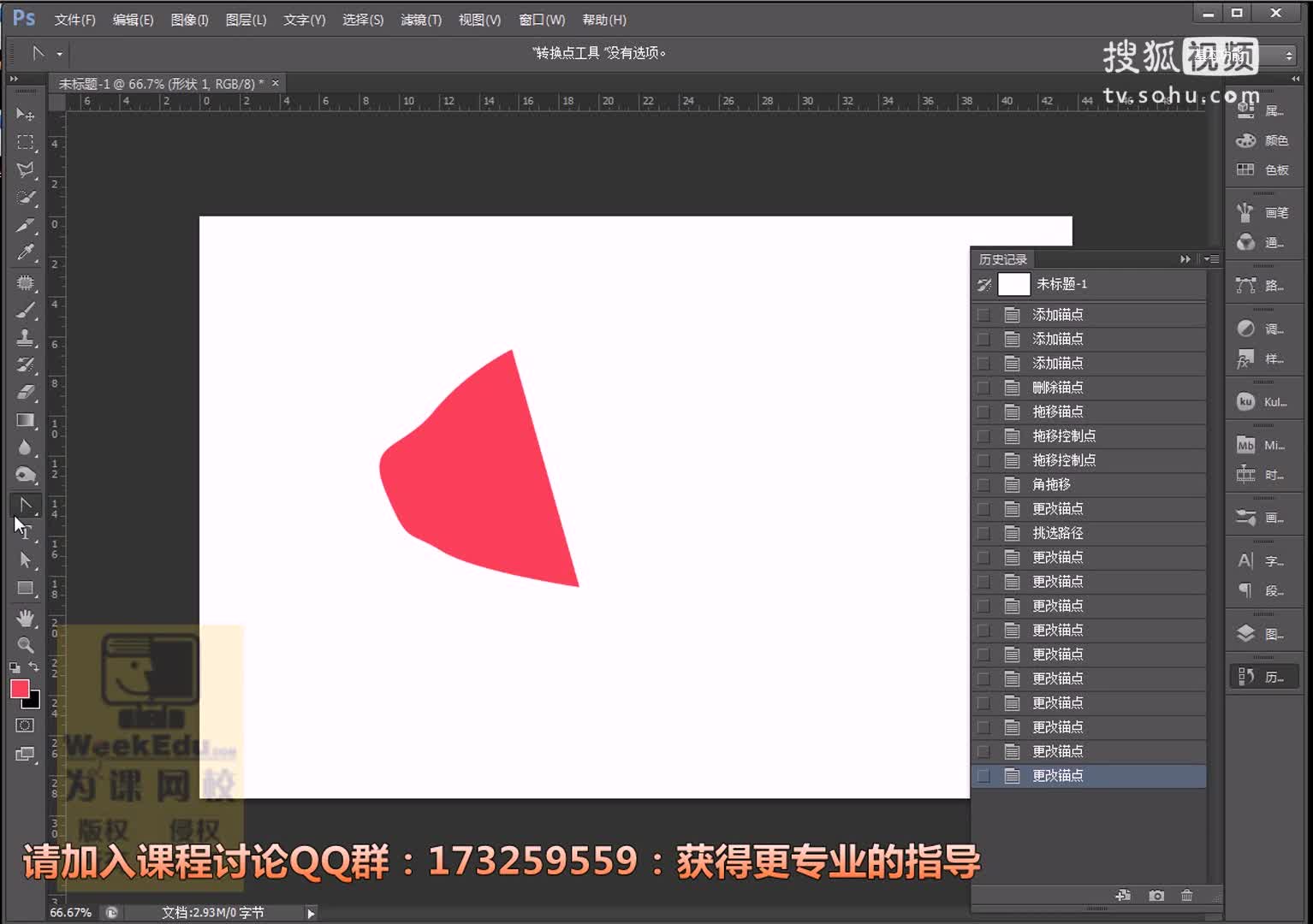Open the Mini Bridge panel icon
The height and width of the screenshot is (924, 1313).
[1245, 446]
